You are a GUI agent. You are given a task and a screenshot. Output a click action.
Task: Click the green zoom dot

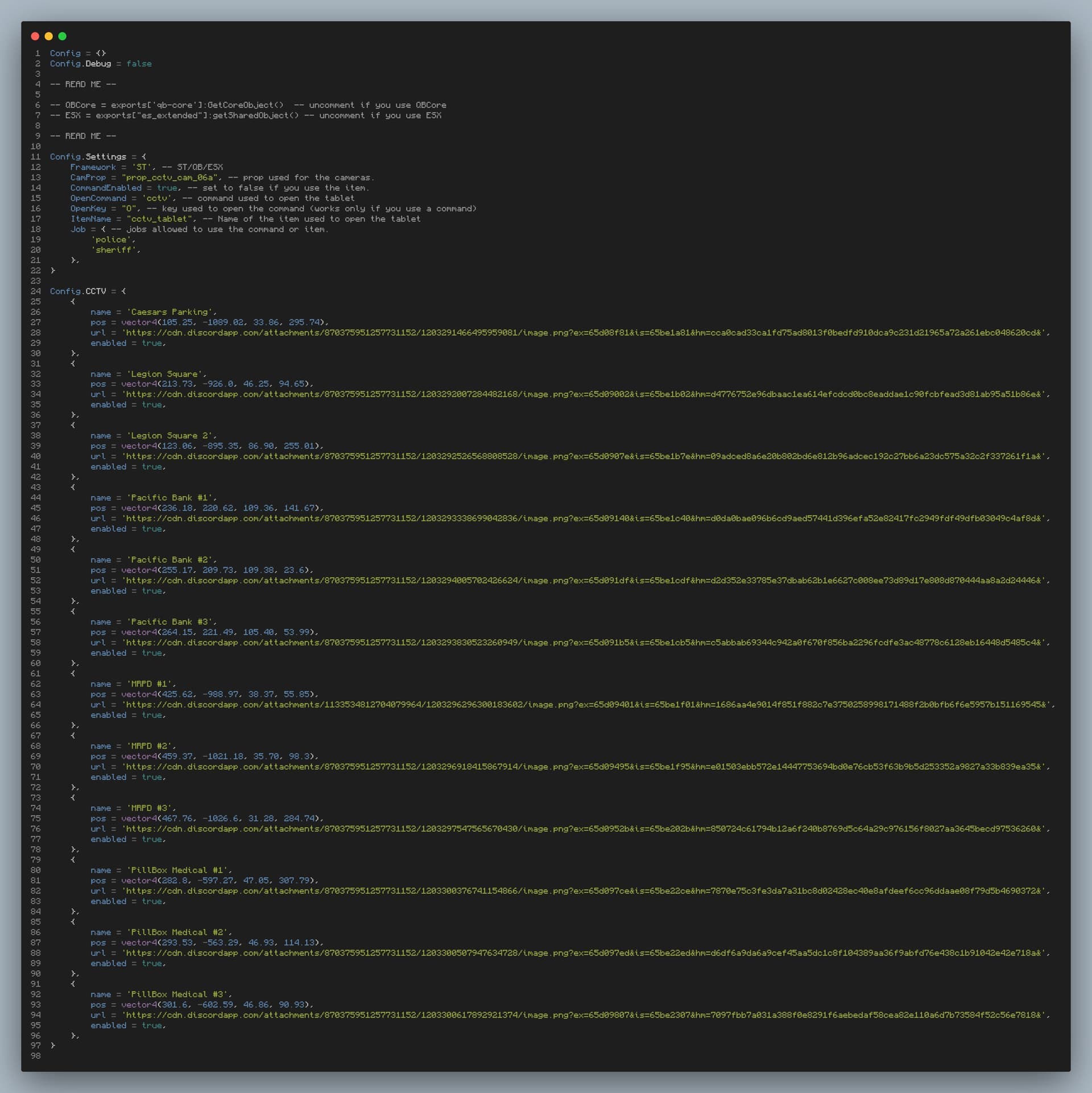(63, 36)
